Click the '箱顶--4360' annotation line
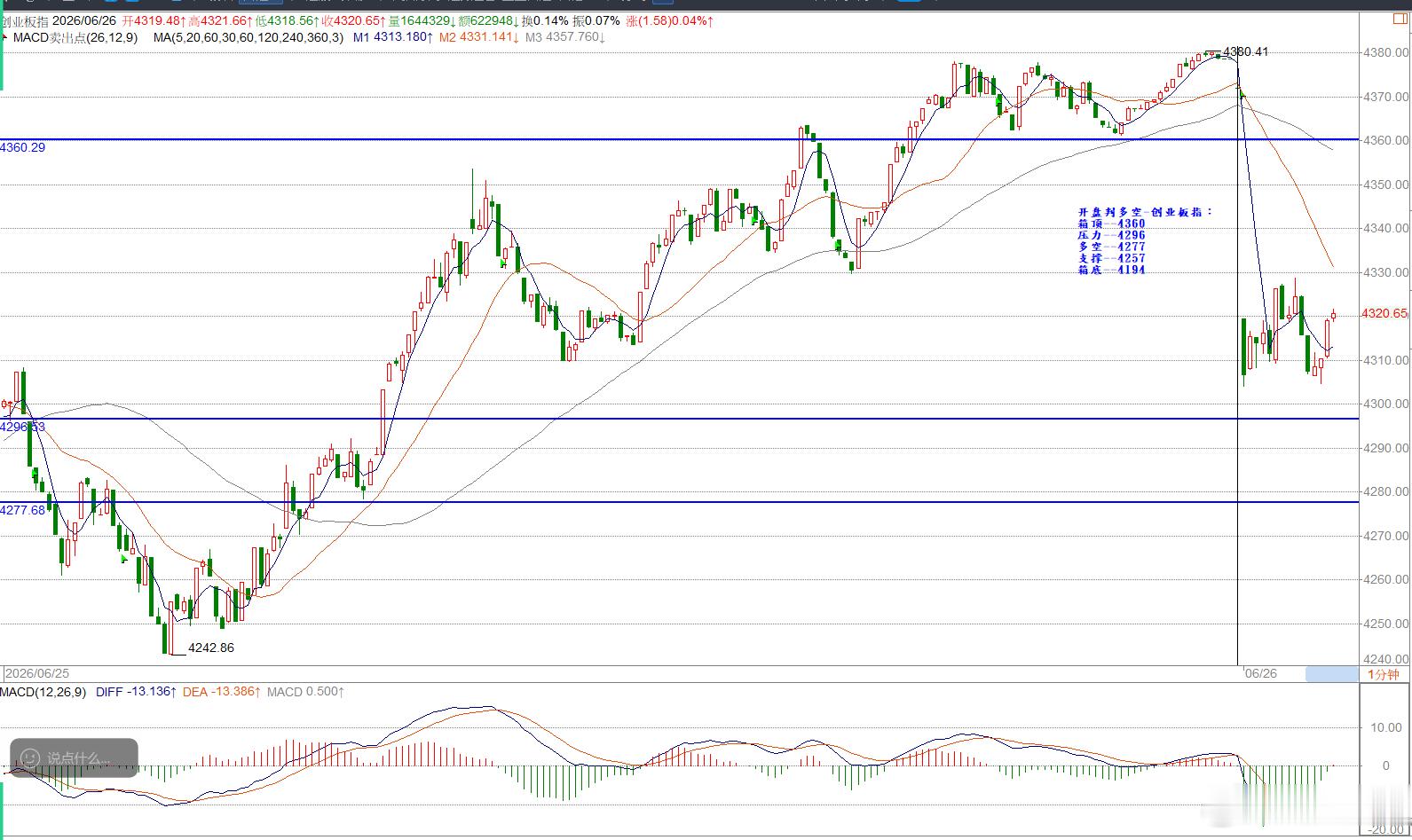This screenshot has width=1412, height=840. pyautogui.click(x=1111, y=224)
